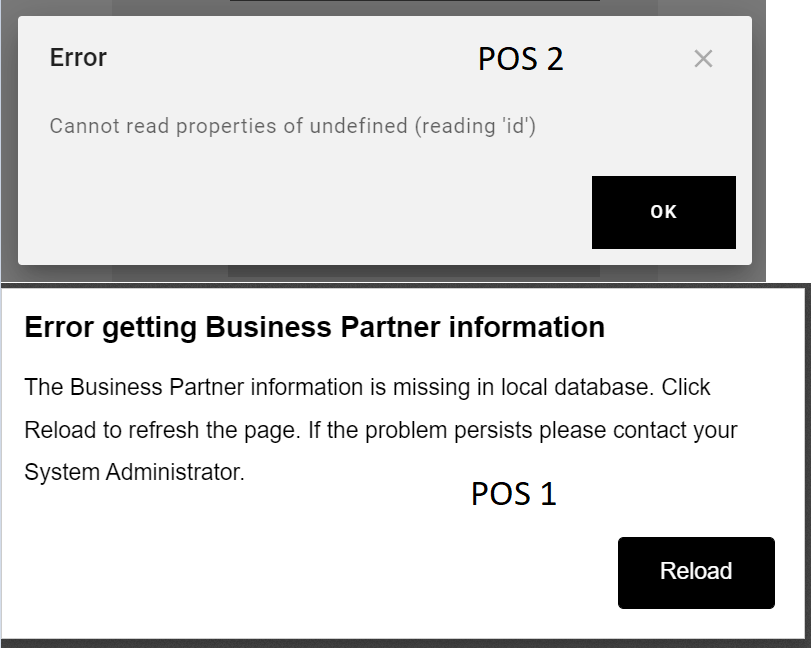The height and width of the screenshot is (648, 811).
Task: Click the "Error getting Business Partner information" heading
Action: pyautogui.click(x=314, y=327)
